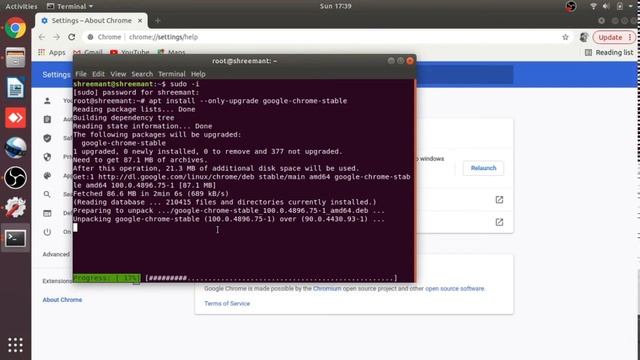The width and height of the screenshot is (640, 360).
Task: Open the Wi-Fi network indicator
Action: (593, 6)
